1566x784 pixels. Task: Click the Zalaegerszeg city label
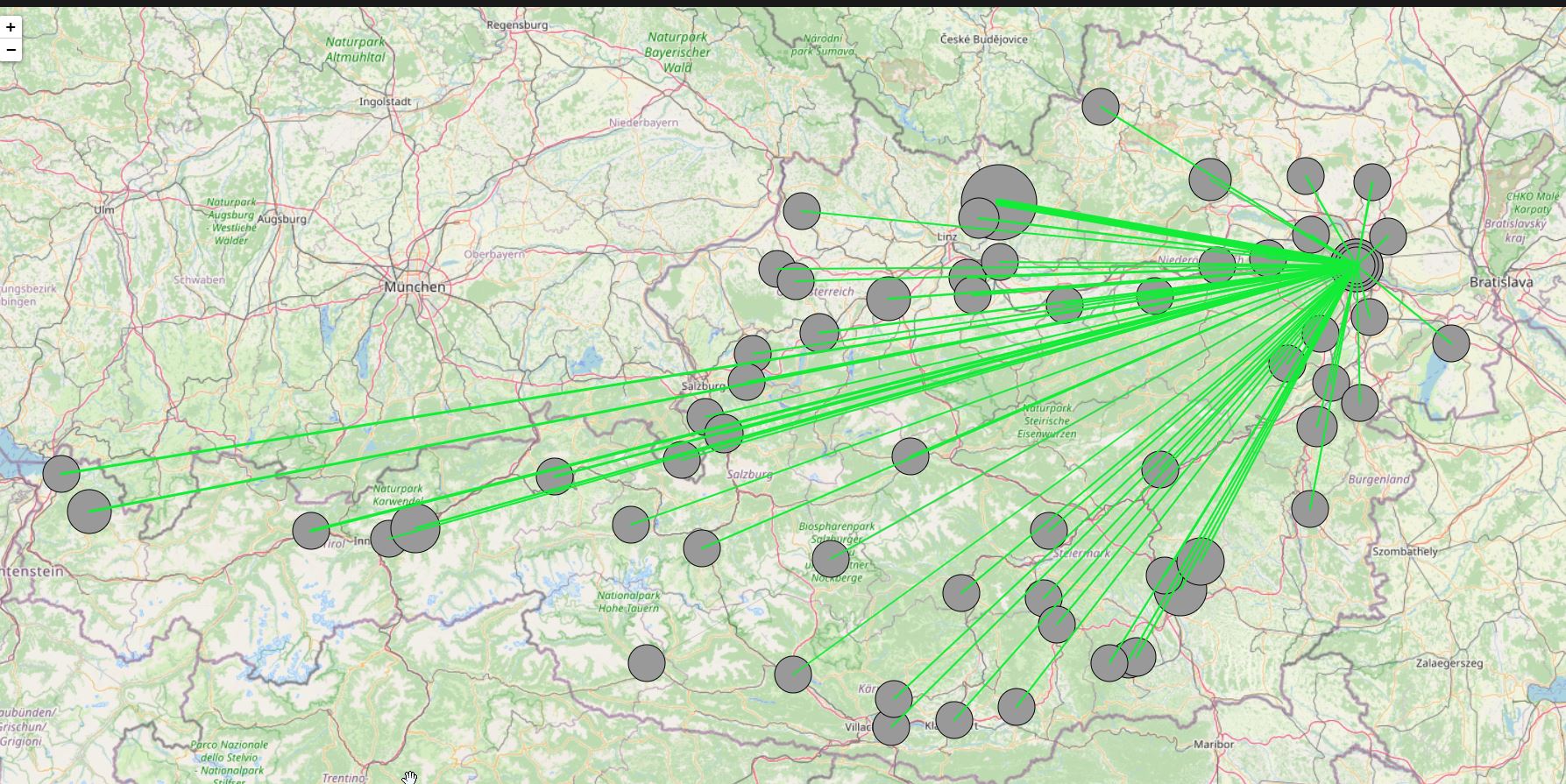1449,663
